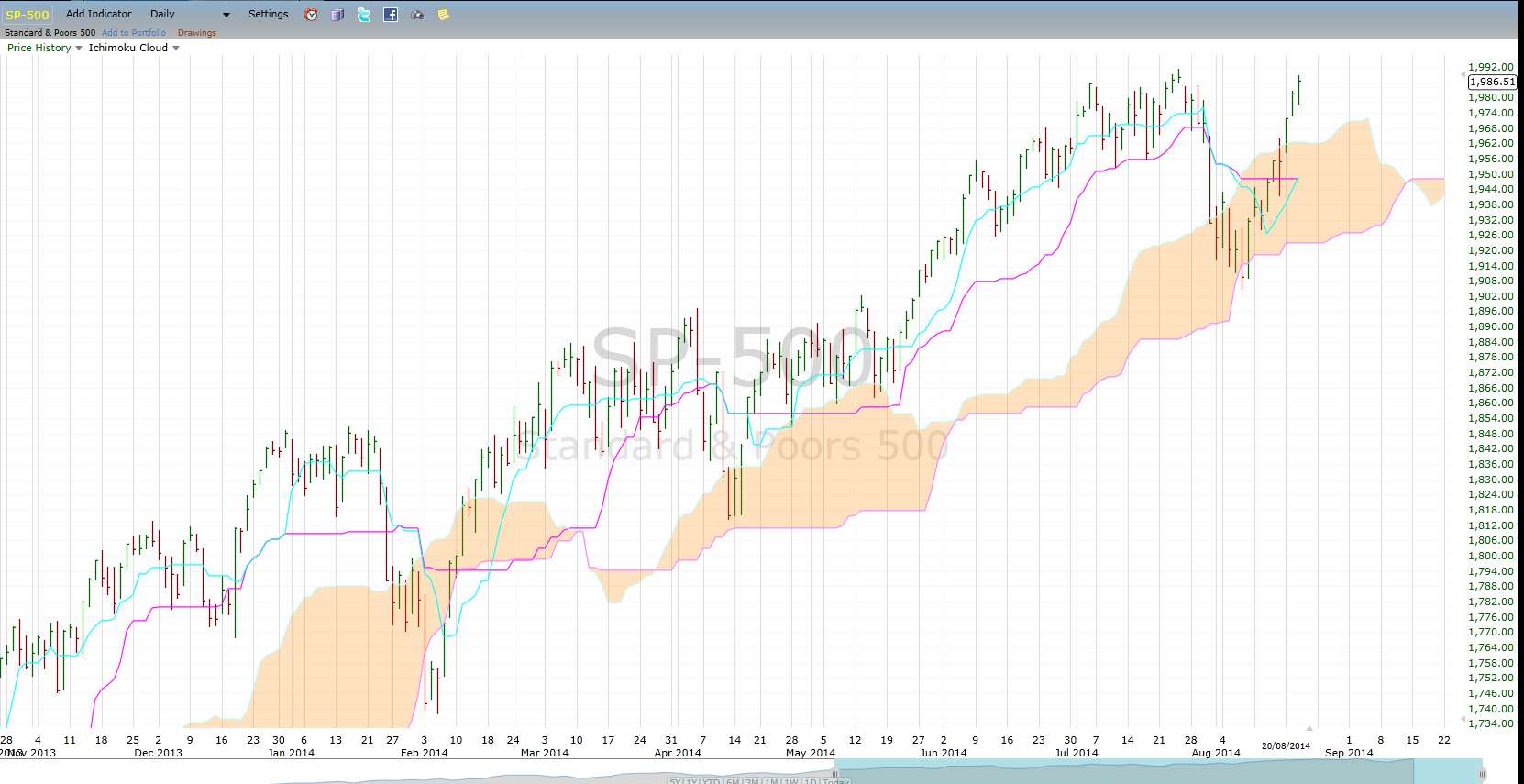Share the chart via Facebook icon
The height and width of the screenshot is (784, 1524).
391,15
